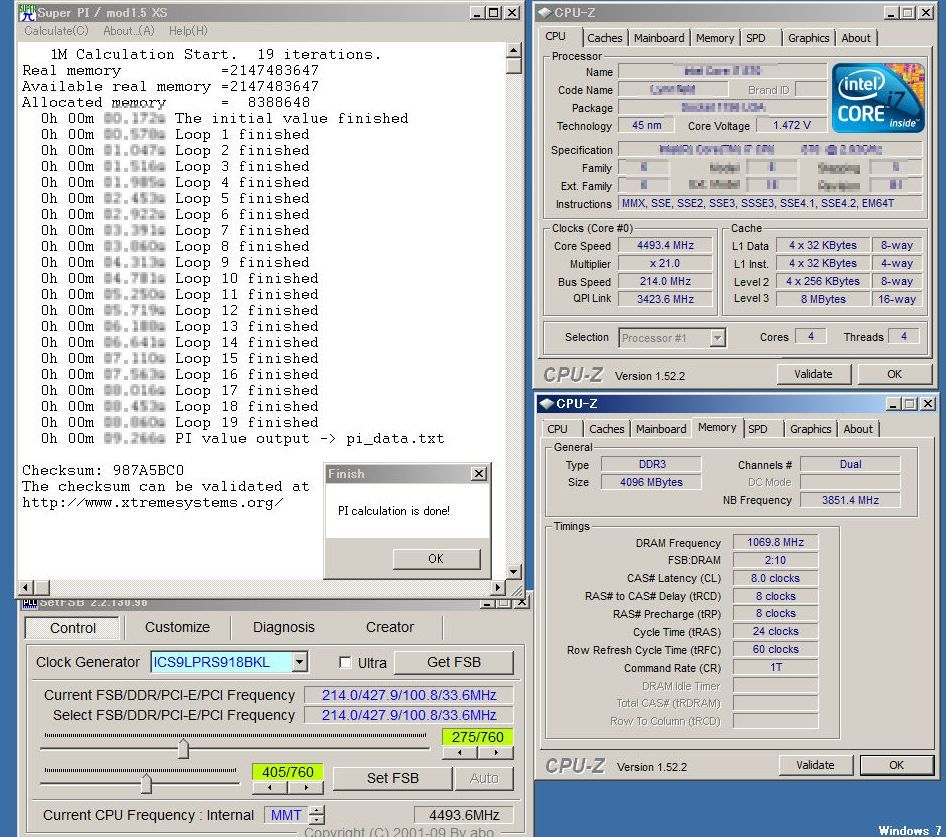Viewport: 946px width, 837px height.
Task: Open the Help(H) menu in Super PI
Action: pyautogui.click(x=188, y=31)
